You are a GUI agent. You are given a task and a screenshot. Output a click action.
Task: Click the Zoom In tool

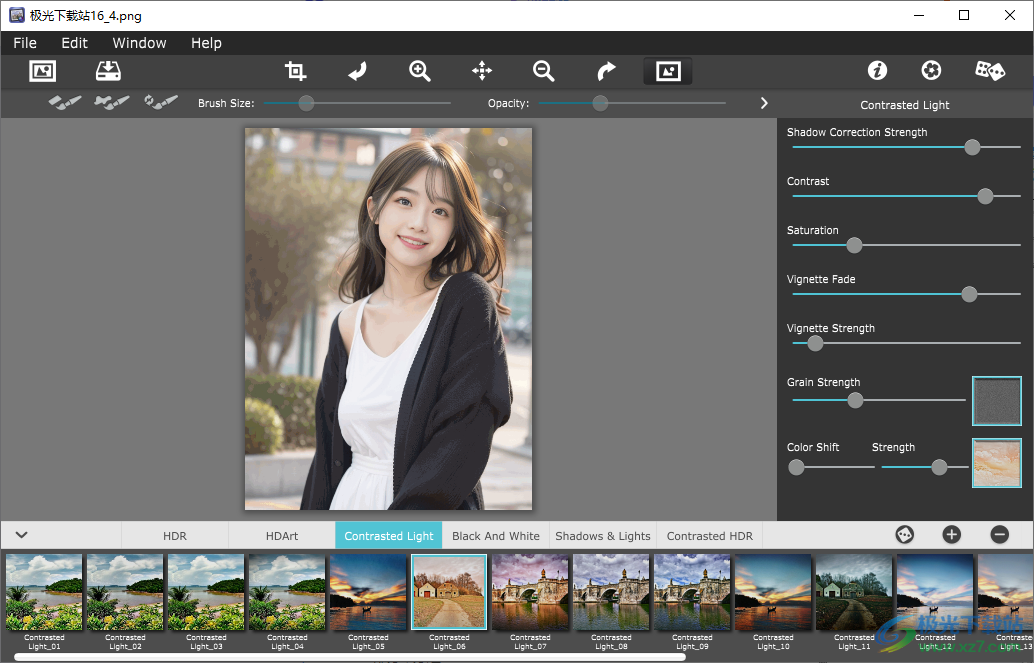[419, 71]
